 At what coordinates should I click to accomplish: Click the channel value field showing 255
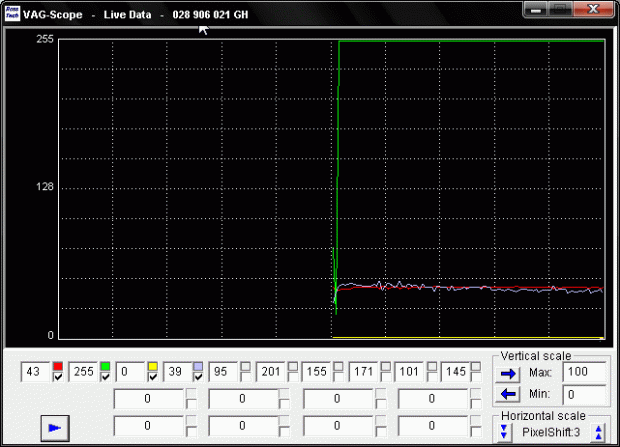click(x=83, y=372)
